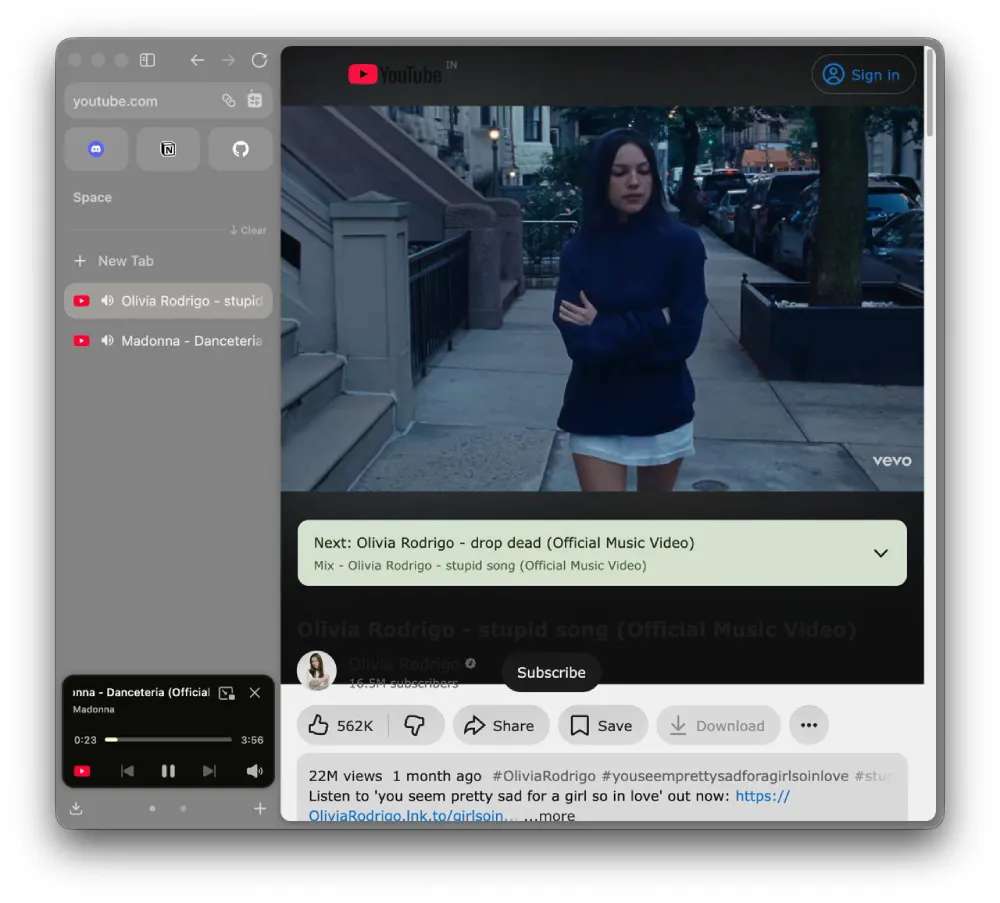Click the page vertical scrollbar
1000x903 pixels.
(x=930, y=92)
